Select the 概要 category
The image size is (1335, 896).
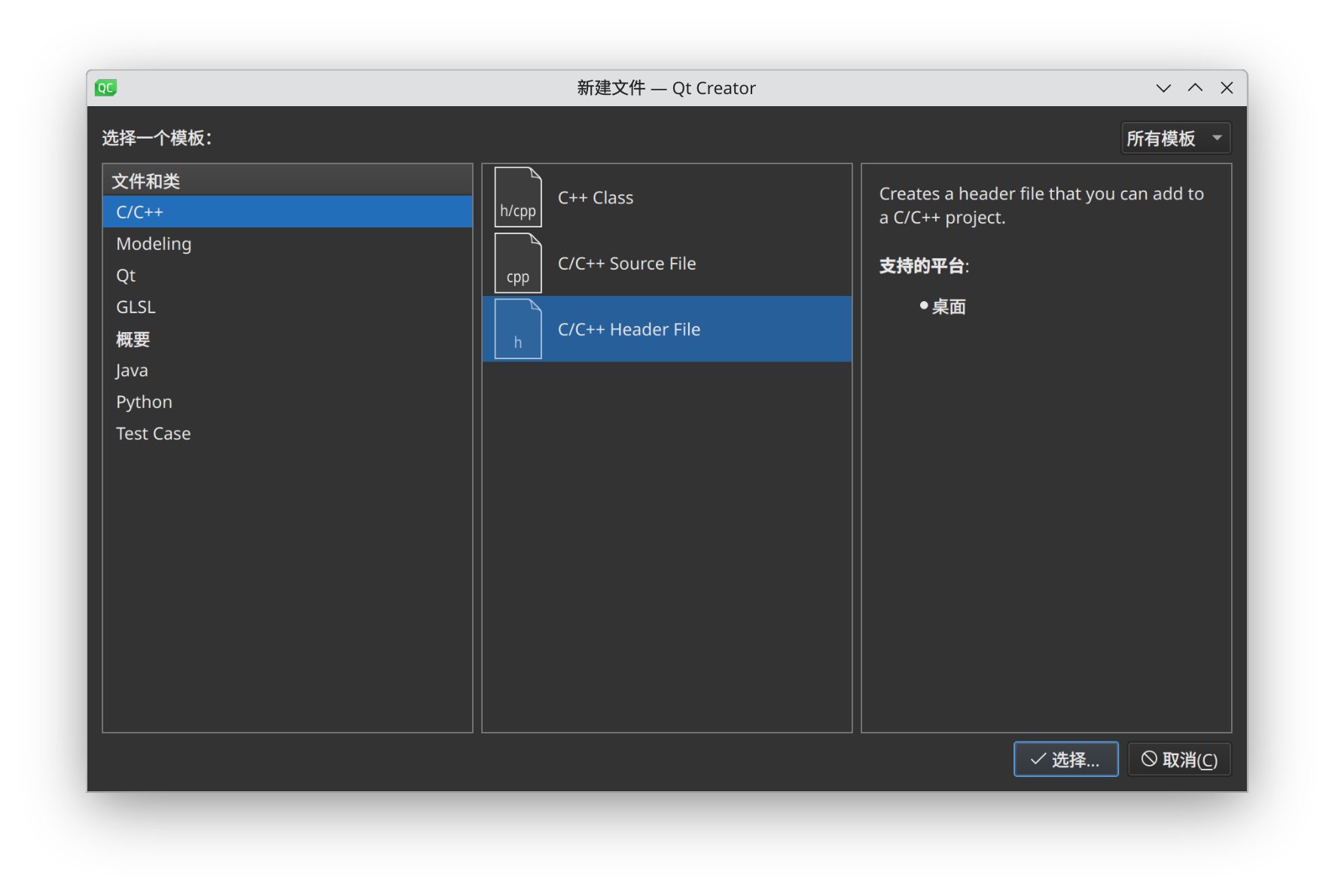point(288,339)
